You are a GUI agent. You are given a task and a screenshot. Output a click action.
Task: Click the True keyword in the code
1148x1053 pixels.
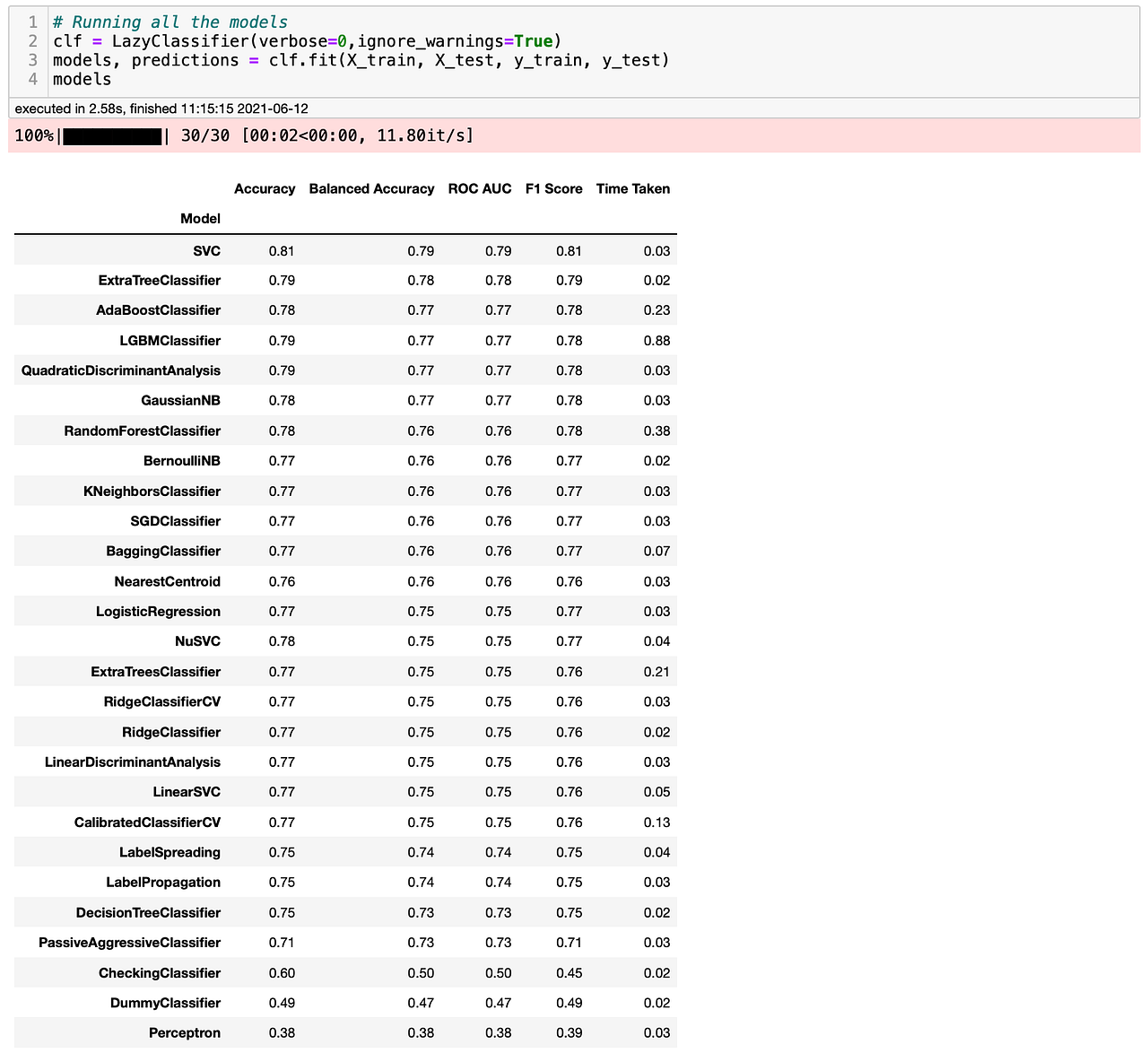534,40
